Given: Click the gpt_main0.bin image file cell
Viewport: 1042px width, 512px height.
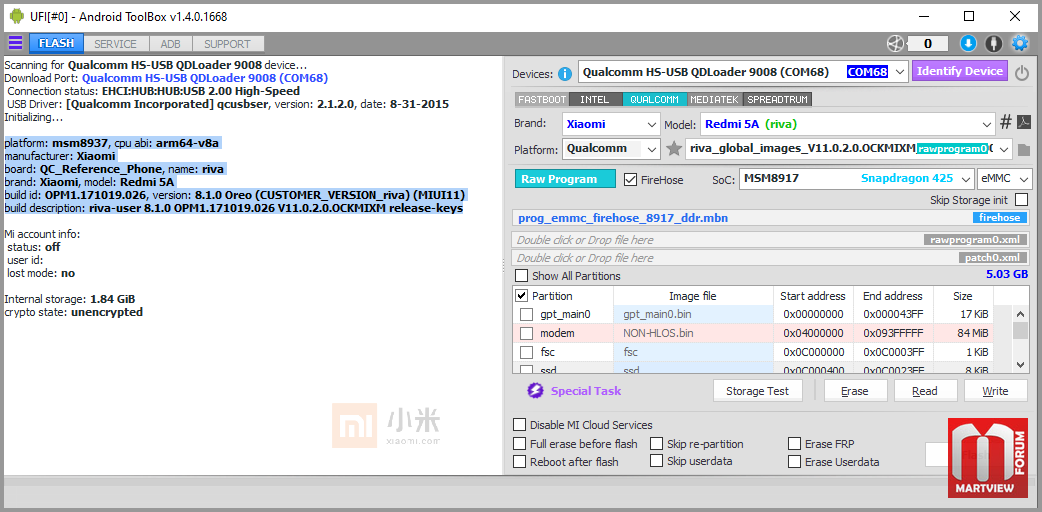Looking at the screenshot, I should (694, 315).
